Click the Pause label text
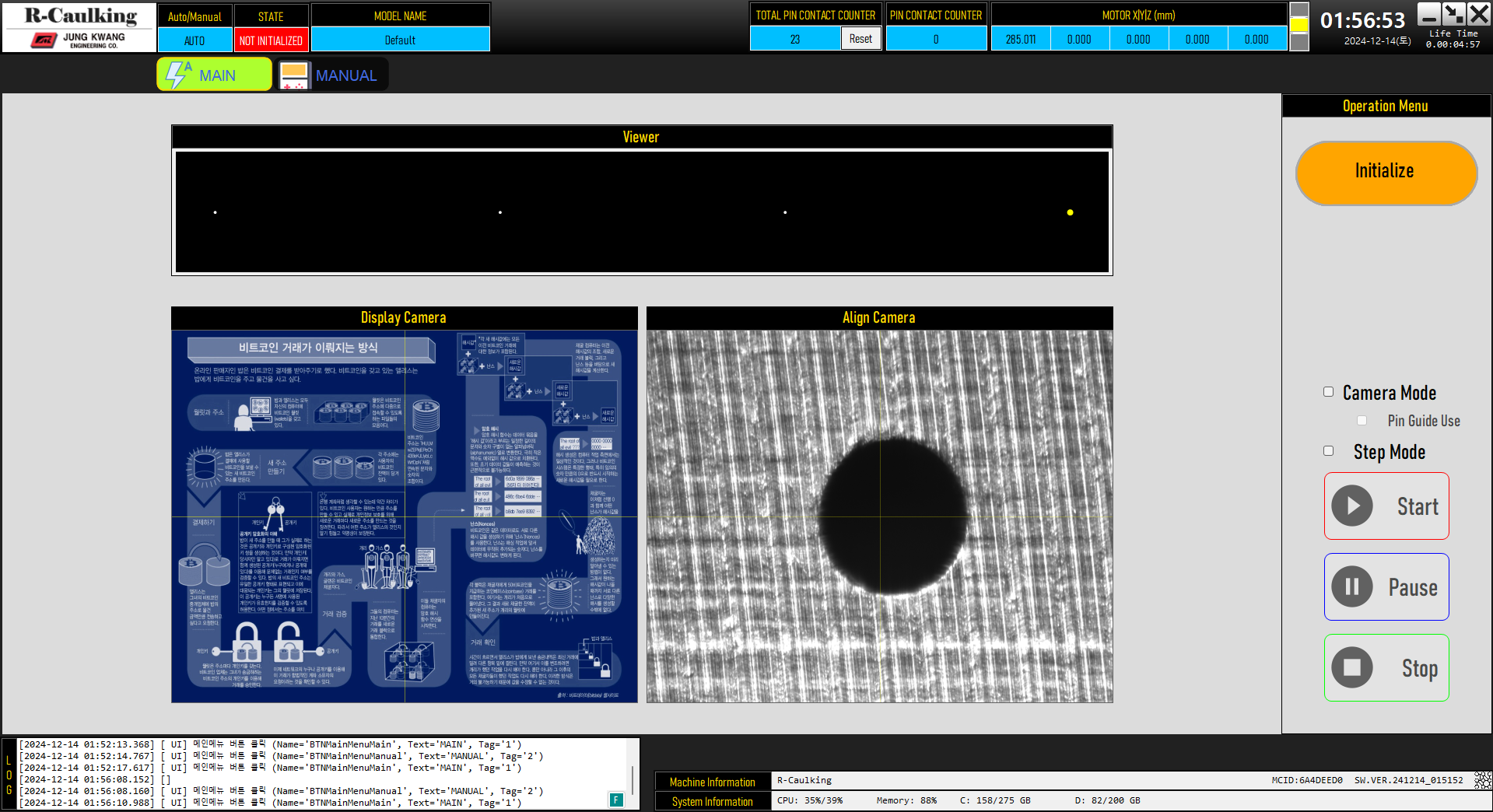 [1413, 588]
